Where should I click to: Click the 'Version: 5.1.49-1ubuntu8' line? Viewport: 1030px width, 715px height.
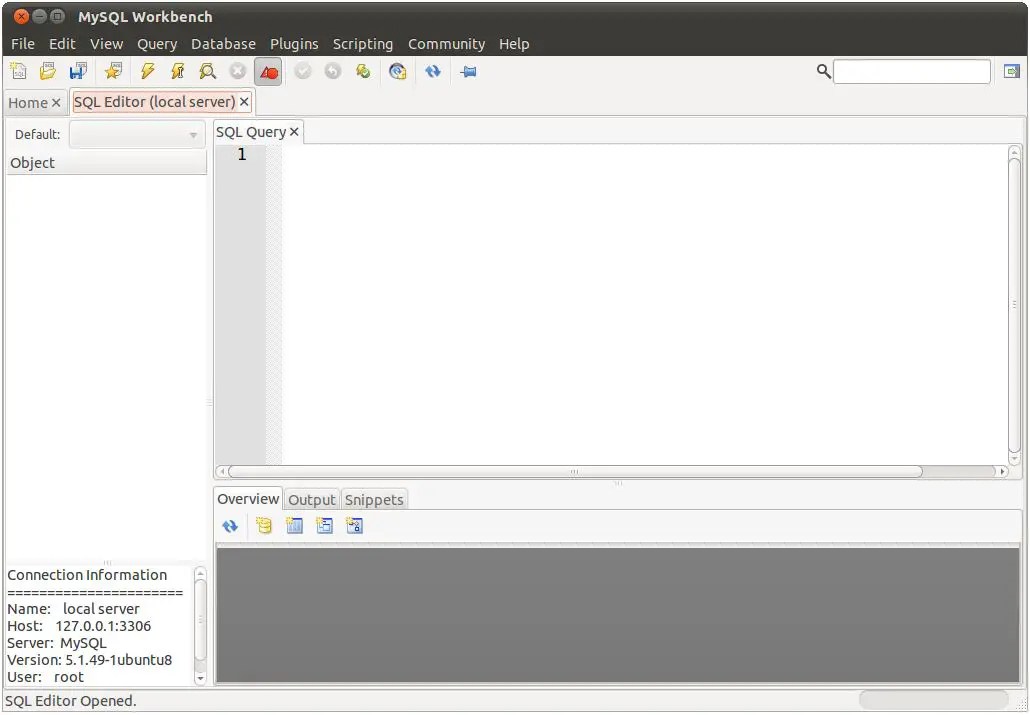tap(89, 660)
